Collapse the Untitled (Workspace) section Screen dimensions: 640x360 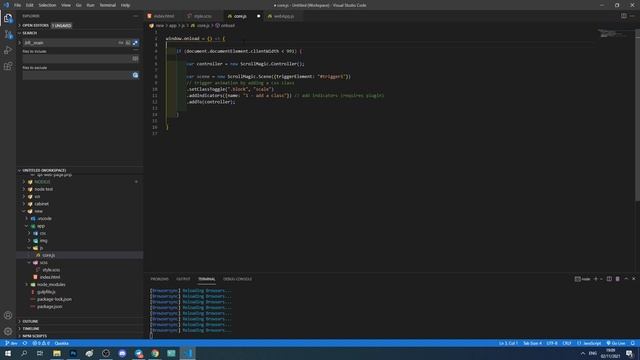[44, 170]
